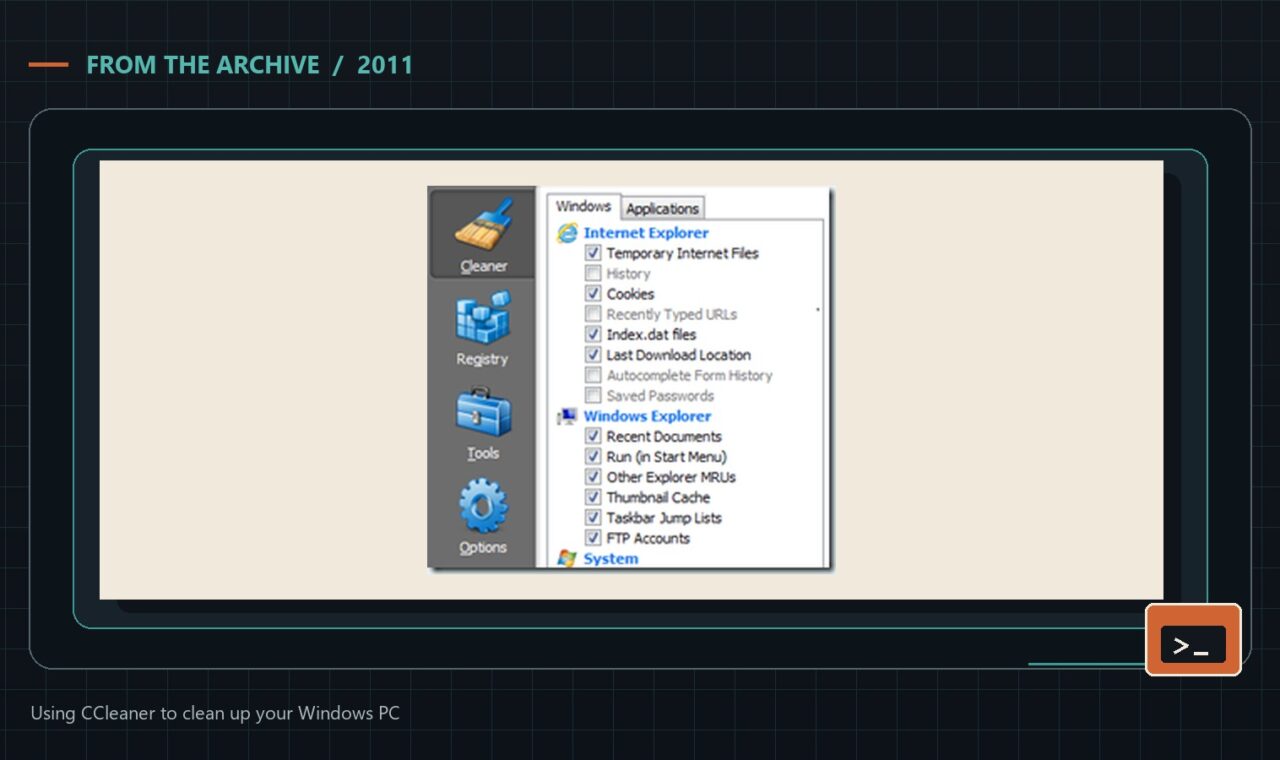Uncheck Run (in Start Menu) checkbox
The height and width of the screenshot is (760, 1280).
pyautogui.click(x=593, y=457)
